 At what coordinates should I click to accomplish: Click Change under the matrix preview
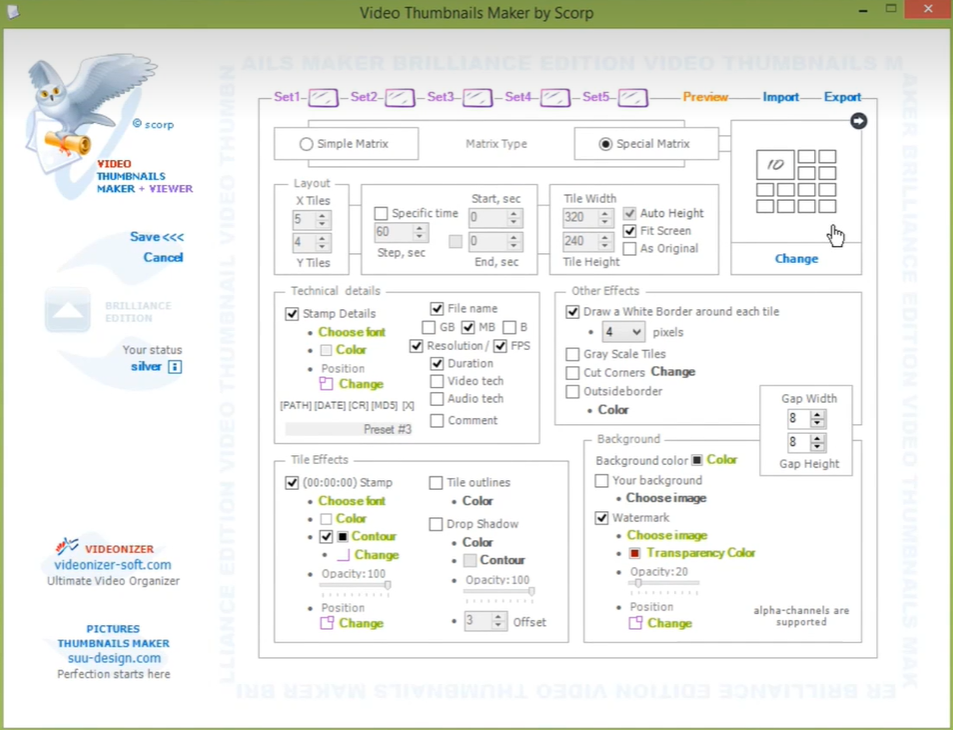pos(796,259)
